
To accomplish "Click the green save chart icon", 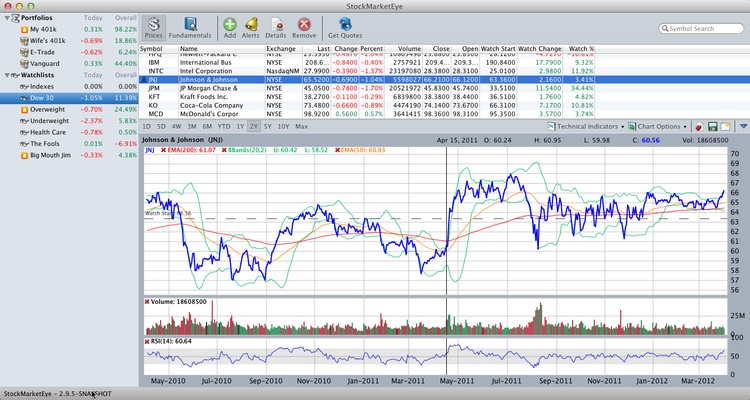I will 712,127.
